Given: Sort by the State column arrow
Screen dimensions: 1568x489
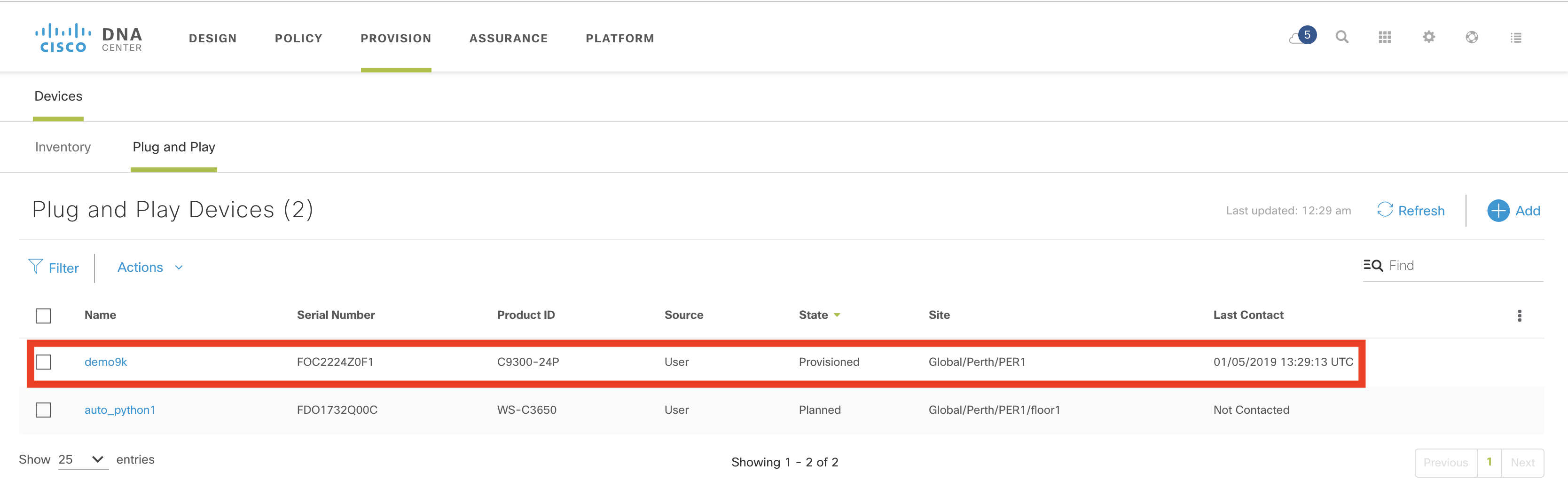Looking at the screenshot, I should tap(837, 315).
